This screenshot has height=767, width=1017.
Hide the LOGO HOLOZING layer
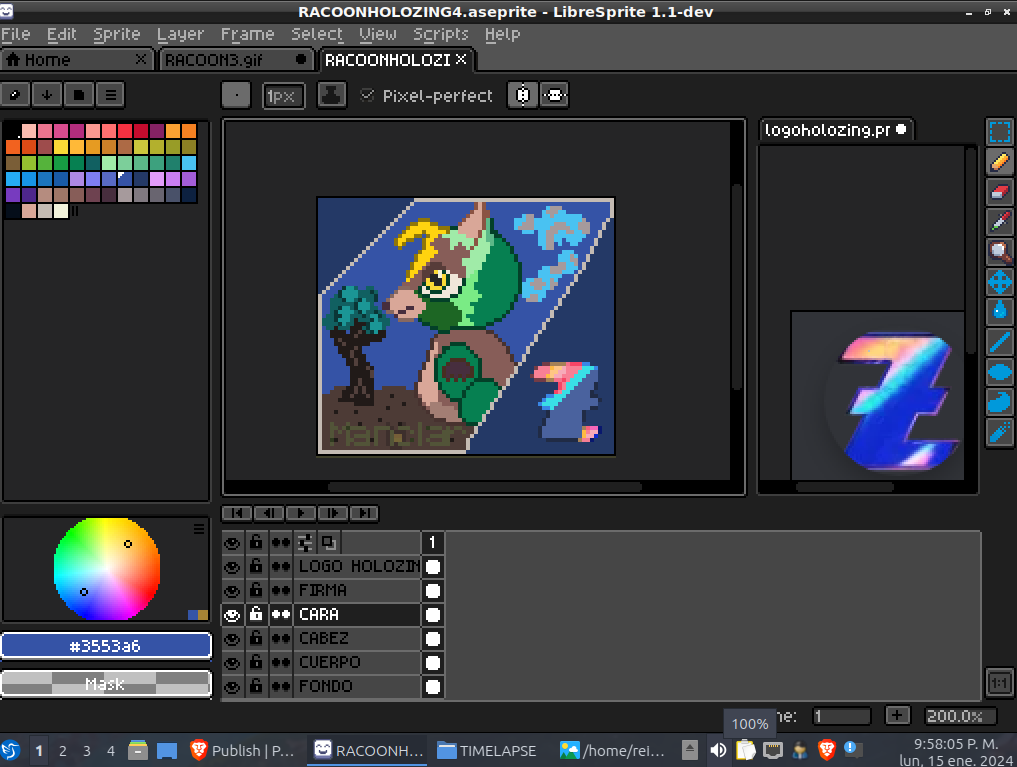(x=232, y=567)
